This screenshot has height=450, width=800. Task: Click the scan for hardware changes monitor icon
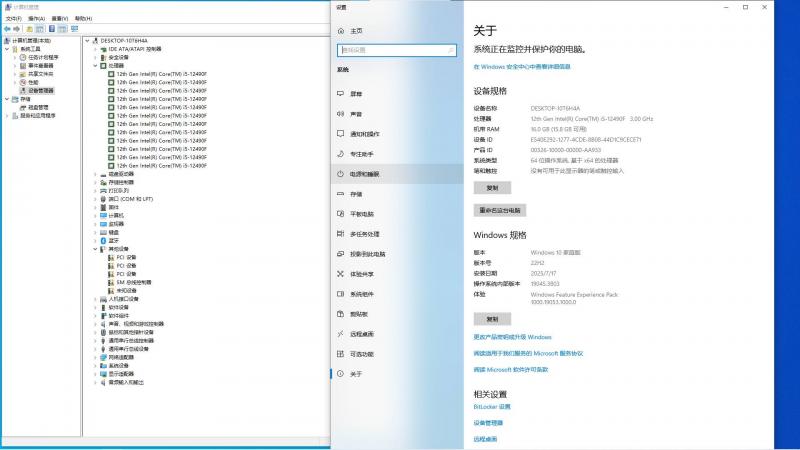point(74,29)
